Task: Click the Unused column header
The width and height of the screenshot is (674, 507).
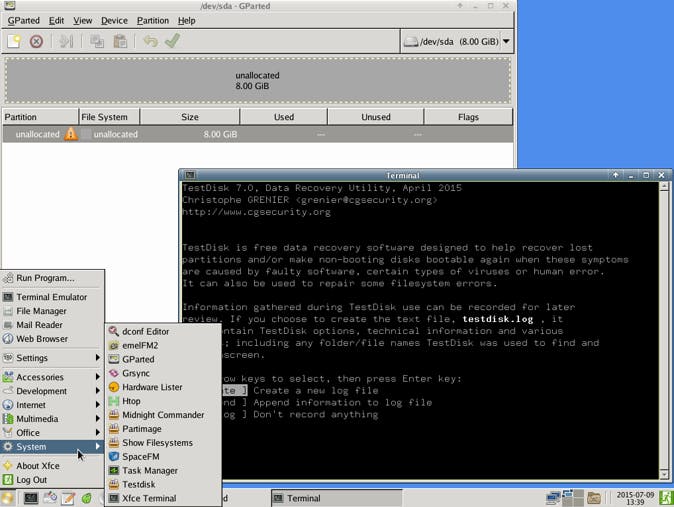Action: [376, 117]
